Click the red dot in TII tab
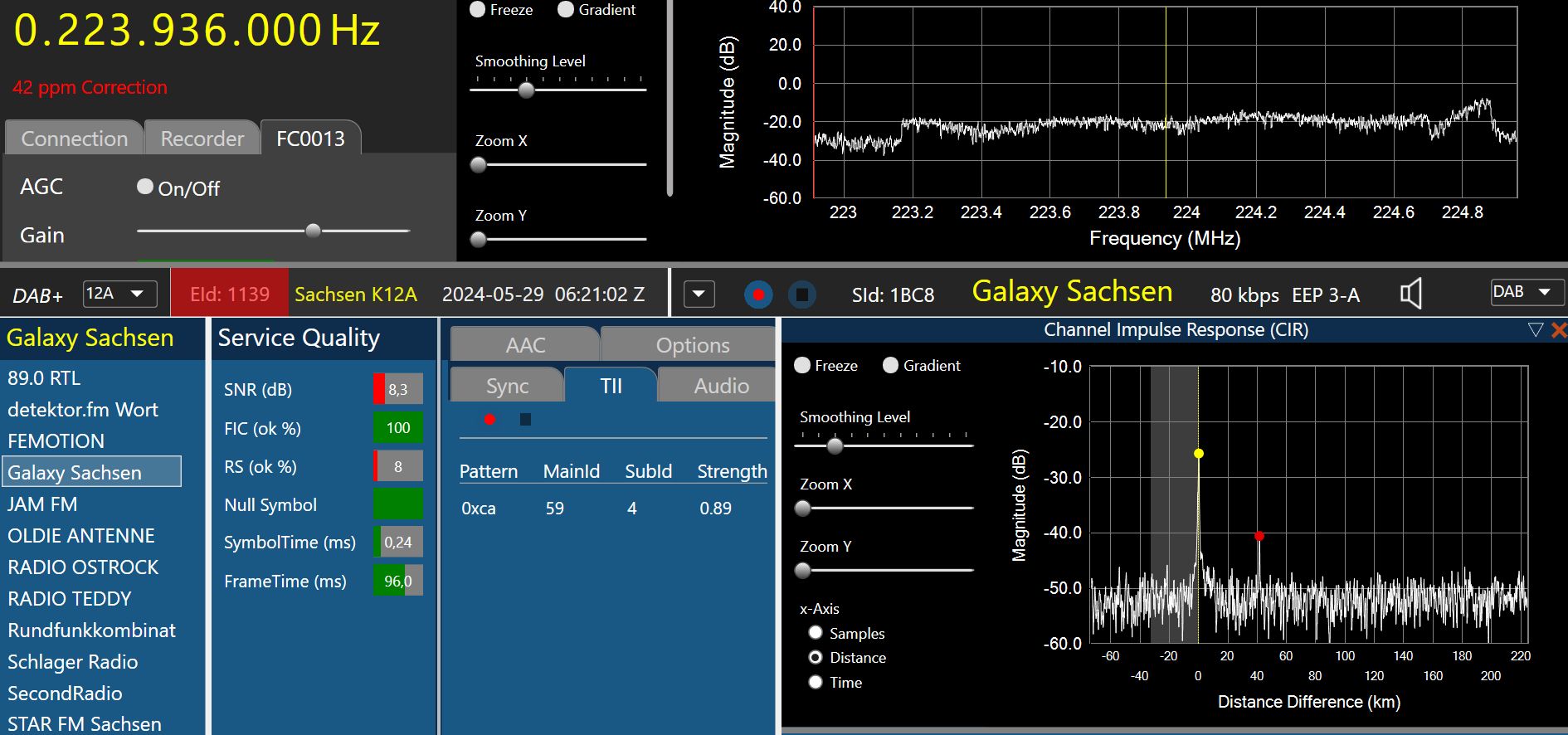Image resolution: width=1568 pixels, height=735 pixels. pos(489,420)
